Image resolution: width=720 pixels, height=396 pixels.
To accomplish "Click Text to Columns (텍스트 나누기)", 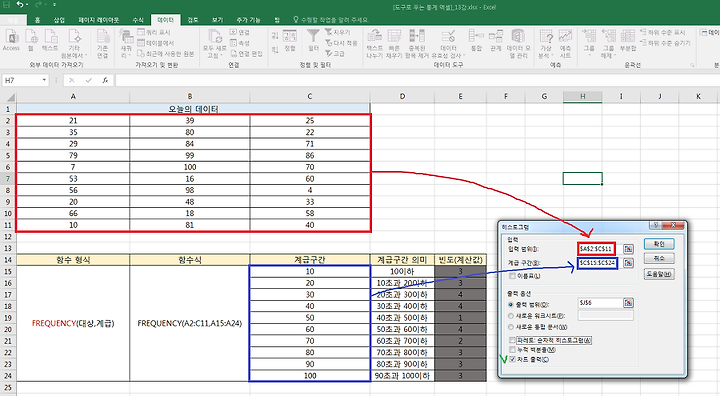I will [375, 44].
